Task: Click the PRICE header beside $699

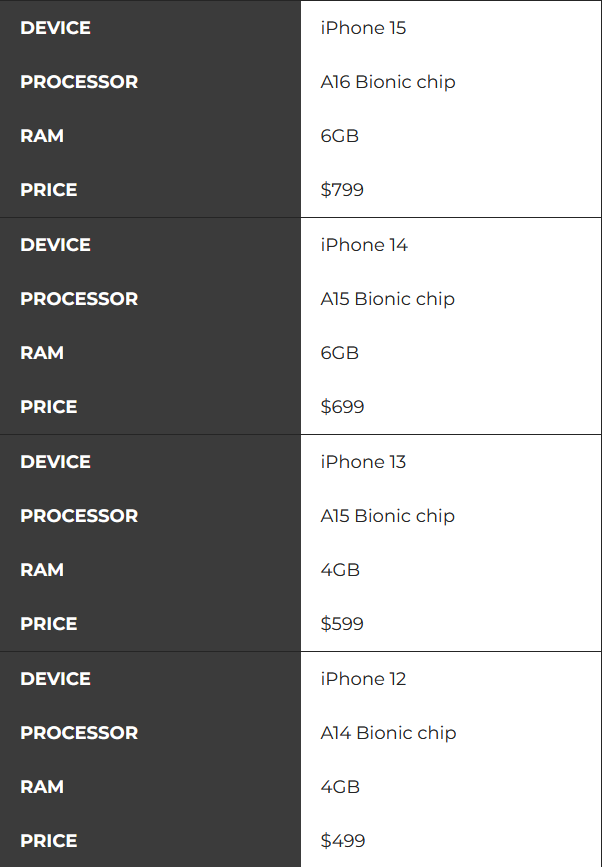Action: pyautogui.click(x=48, y=407)
